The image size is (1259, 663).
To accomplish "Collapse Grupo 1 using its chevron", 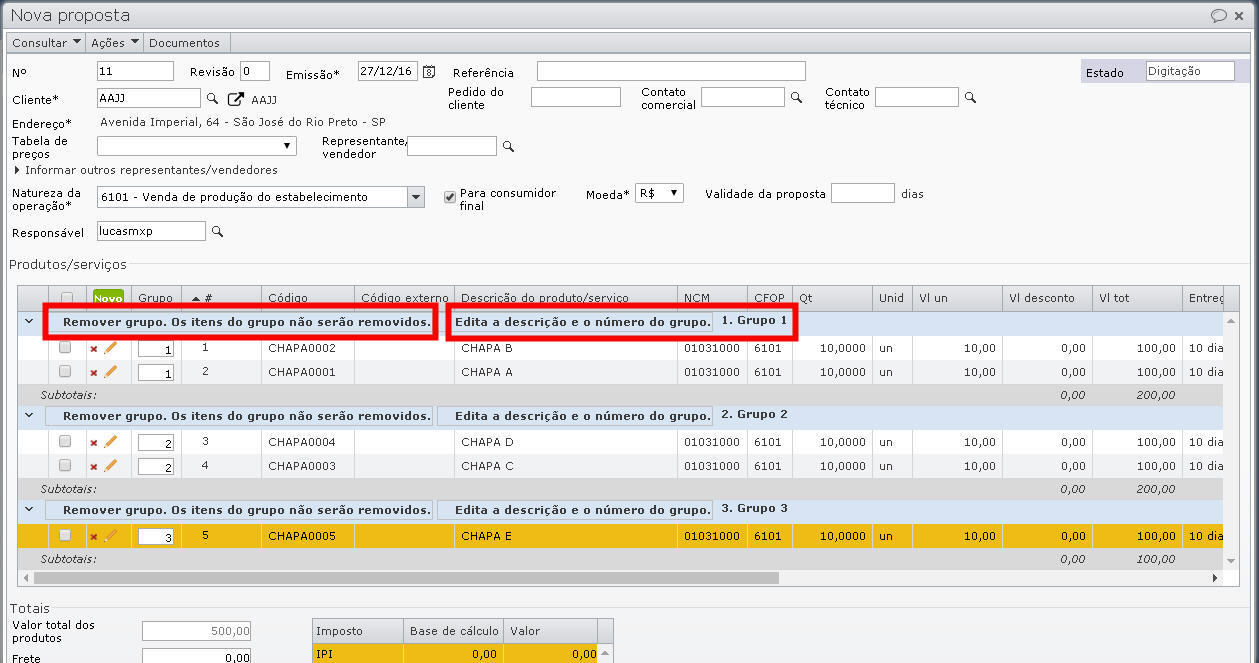I will [27, 323].
